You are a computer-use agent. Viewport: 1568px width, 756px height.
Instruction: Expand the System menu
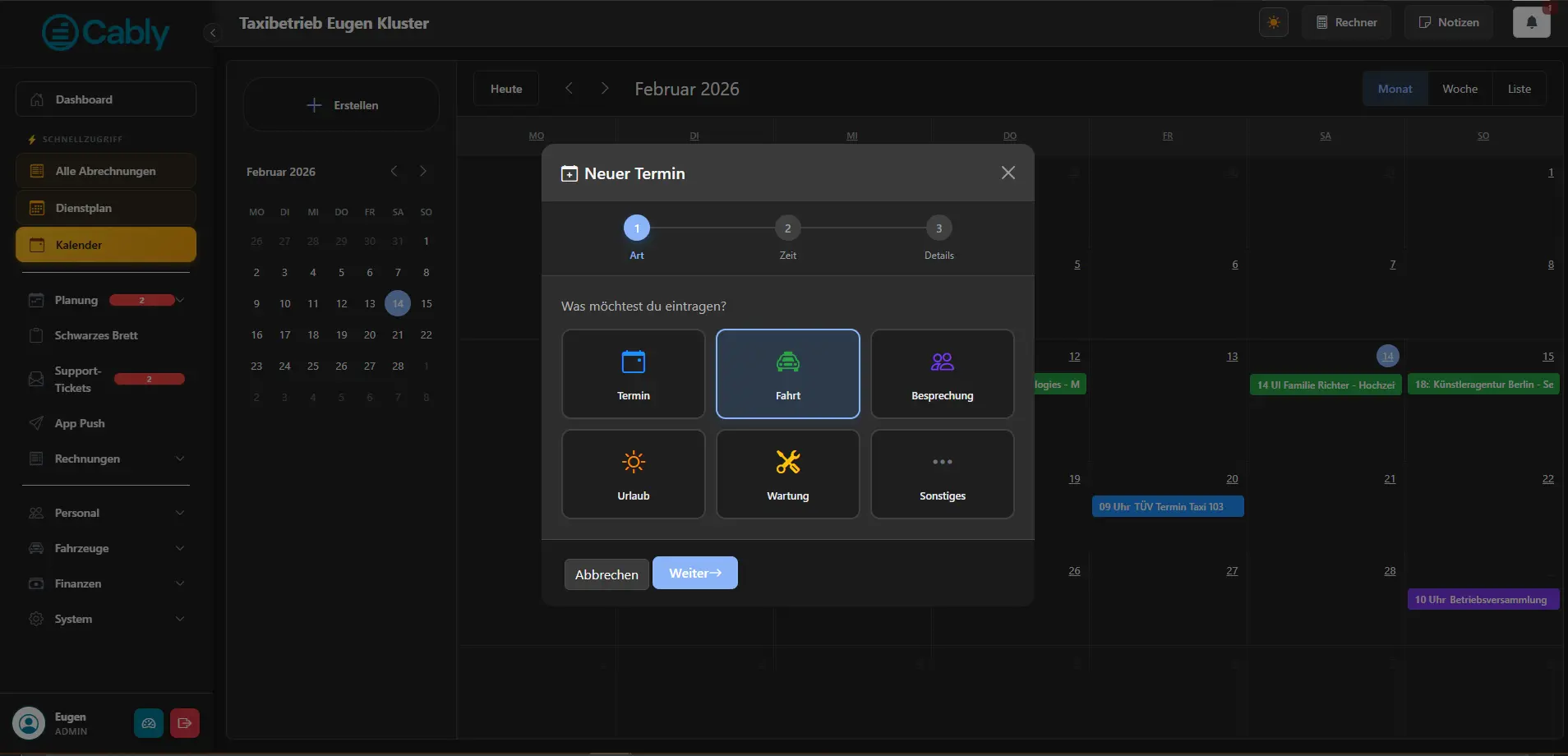[106, 619]
